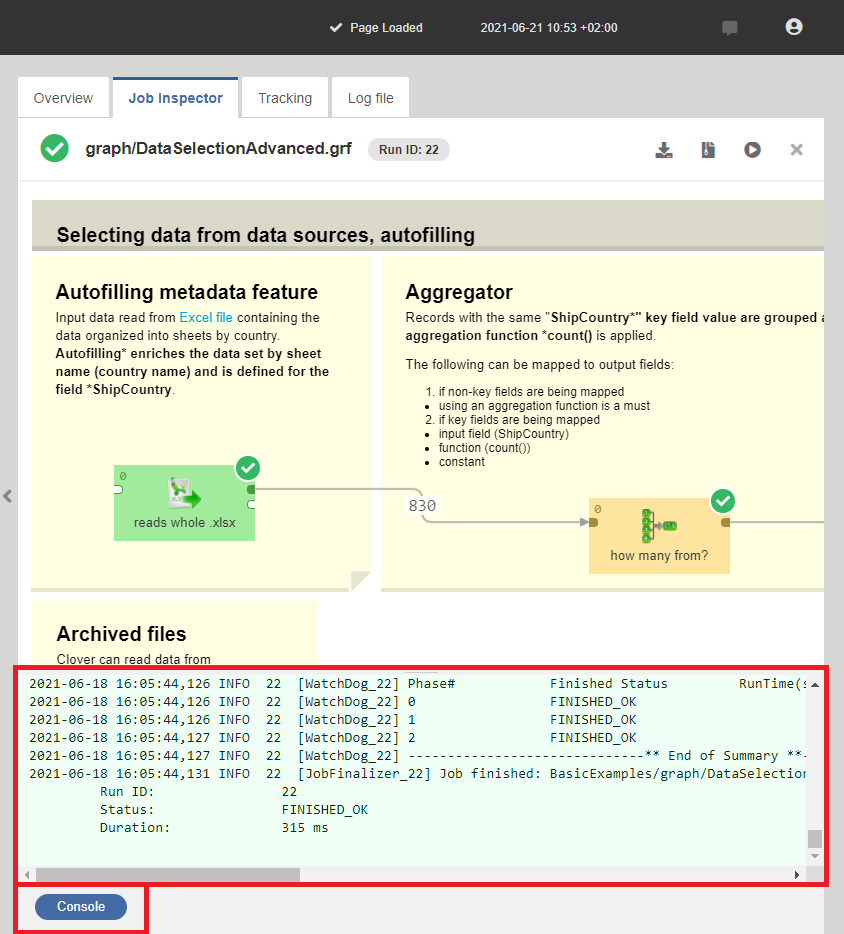Close the Job Inspector panel with X
The height and width of the screenshot is (934, 844).
797,150
